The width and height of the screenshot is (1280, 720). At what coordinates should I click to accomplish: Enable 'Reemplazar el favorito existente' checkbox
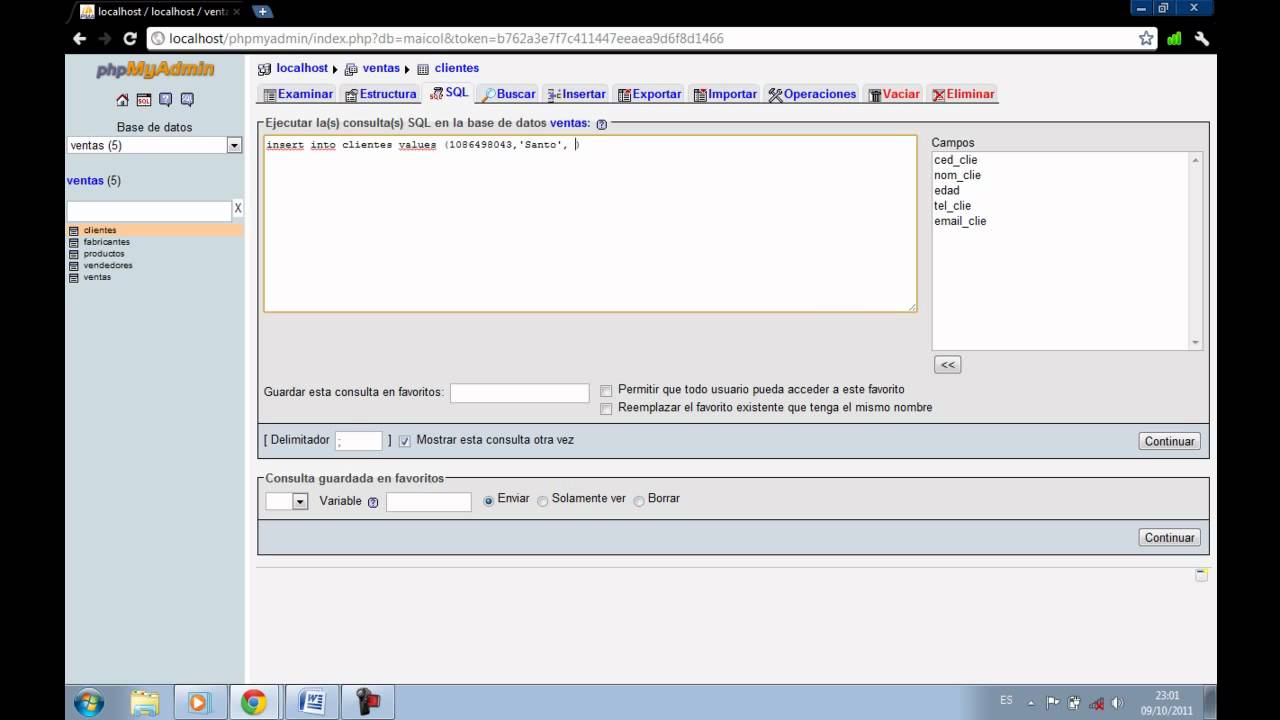[606, 409]
